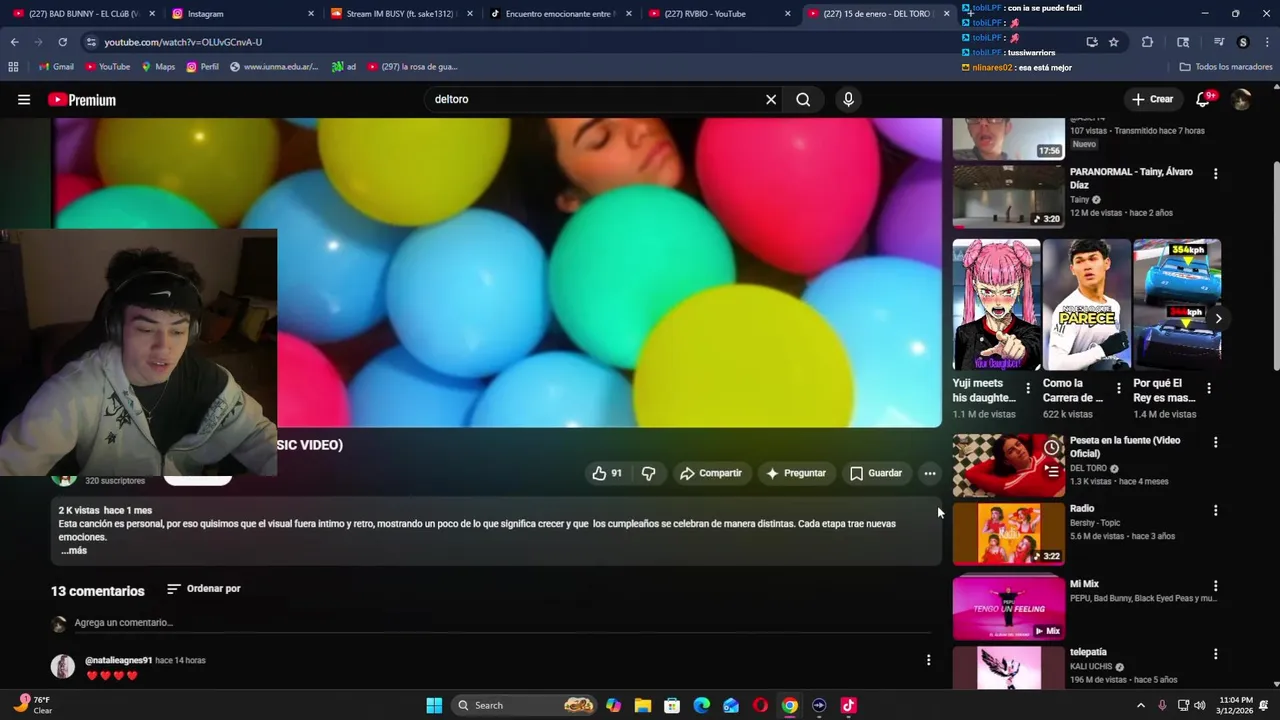Open options for telepatía suggestion
Viewport: 1280px width, 720px height.
click(1215, 654)
